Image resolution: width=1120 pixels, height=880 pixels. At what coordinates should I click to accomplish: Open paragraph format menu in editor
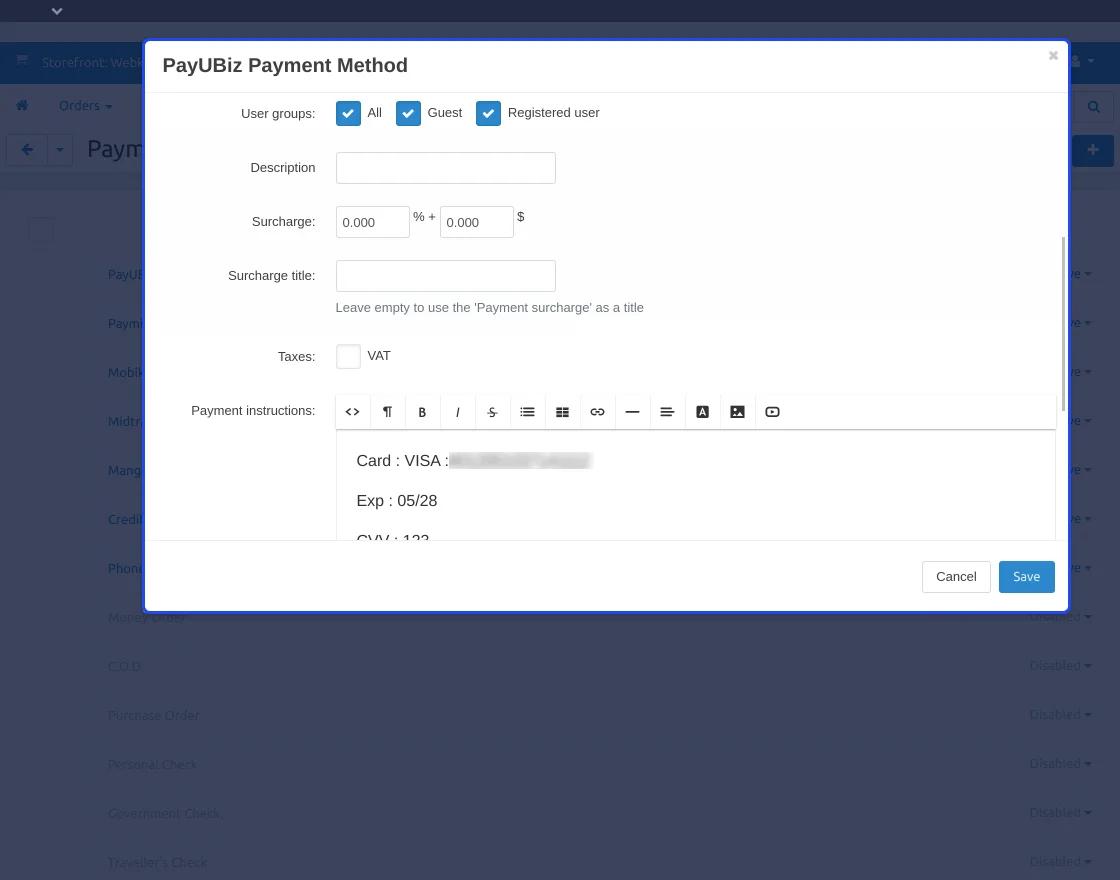[x=387, y=412]
